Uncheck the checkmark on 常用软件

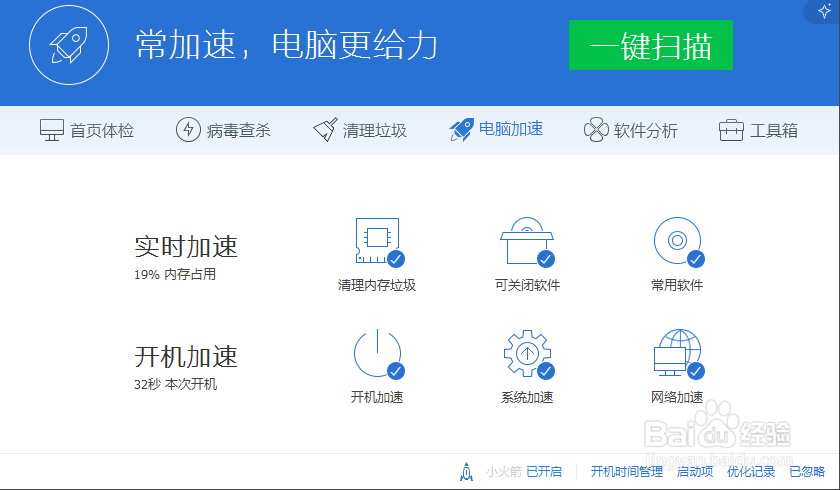pyautogui.click(x=696, y=259)
